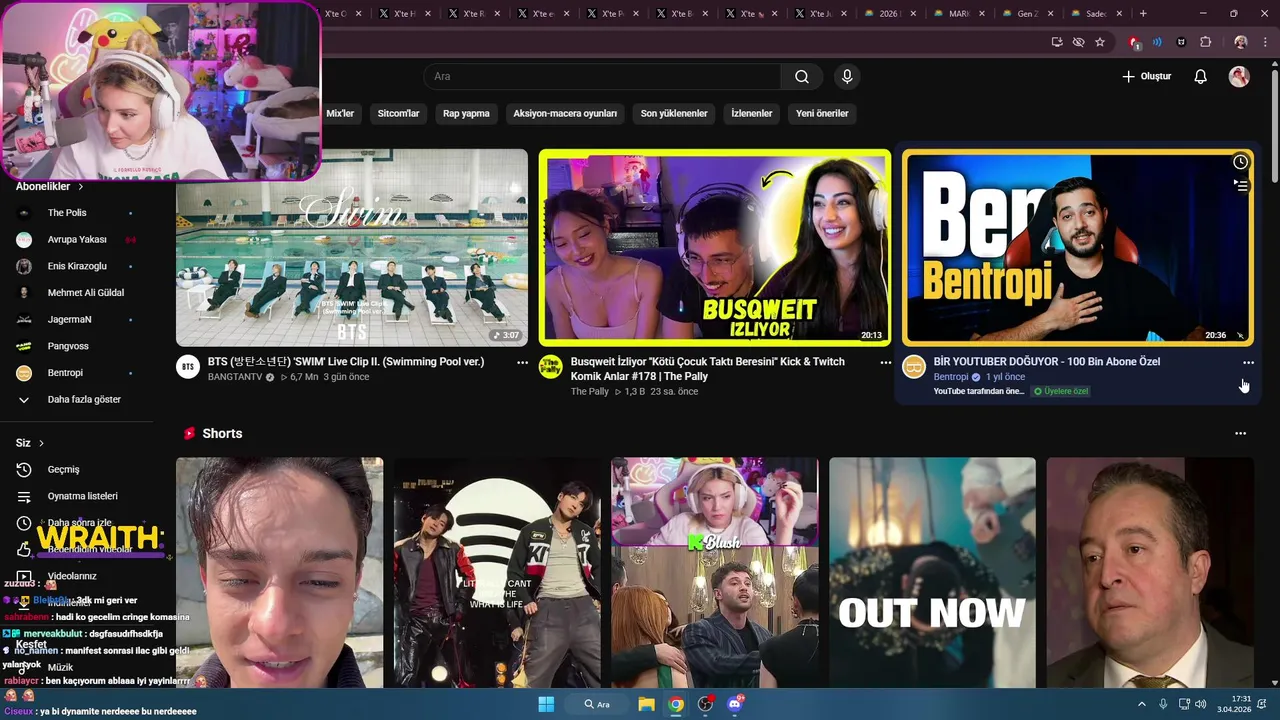Select Son yüklenenler filter chip
This screenshot has width=1280, height=720.
click(674, 114)
